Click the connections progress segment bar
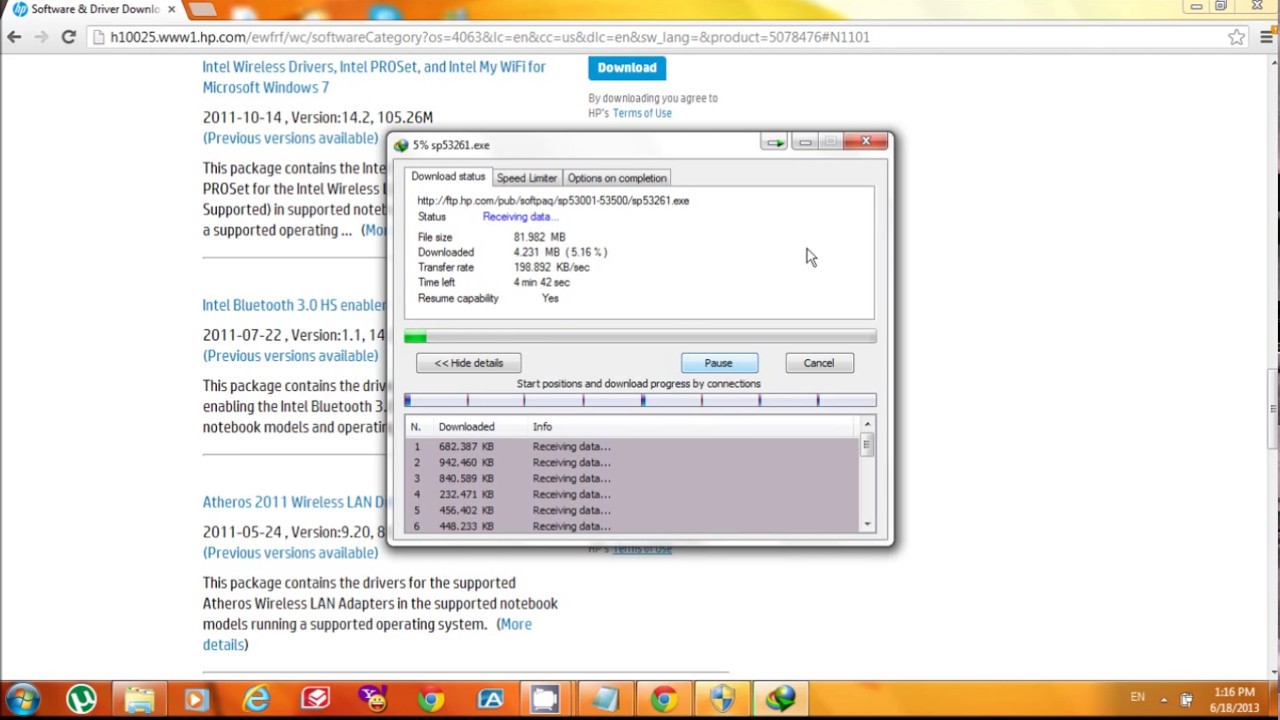Image resolution: width=1280 pixels, height=720 pixels. click(640, 400)
